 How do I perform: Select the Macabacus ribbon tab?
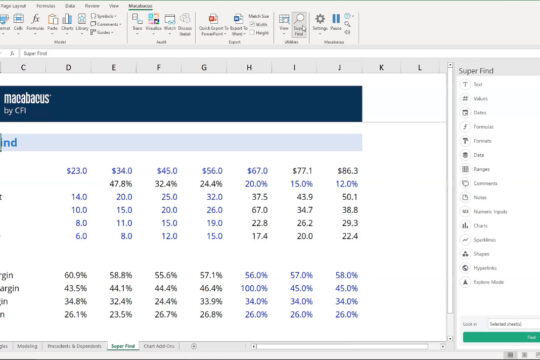point(140,6)
